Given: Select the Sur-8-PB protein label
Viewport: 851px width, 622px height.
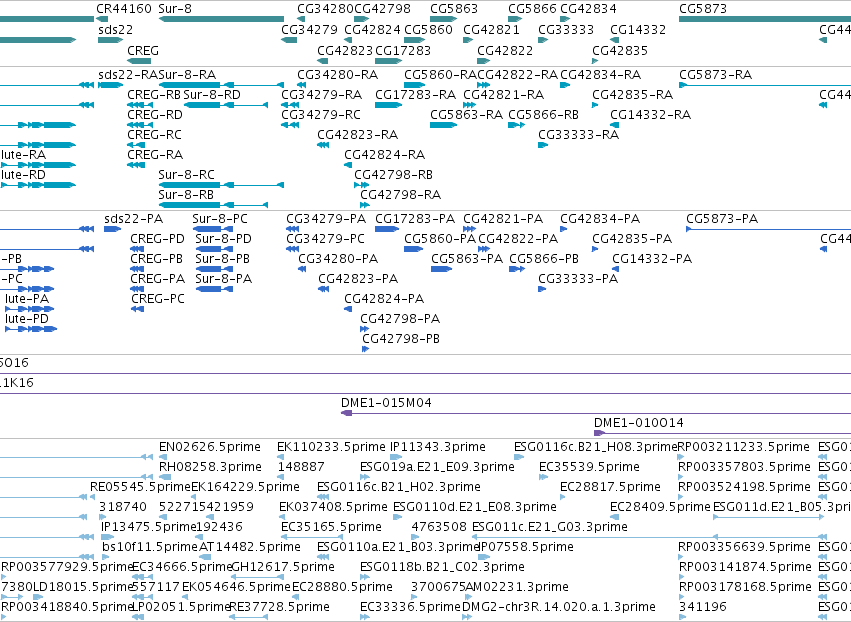Looking at the screenshot, I should tap(223, 259).
